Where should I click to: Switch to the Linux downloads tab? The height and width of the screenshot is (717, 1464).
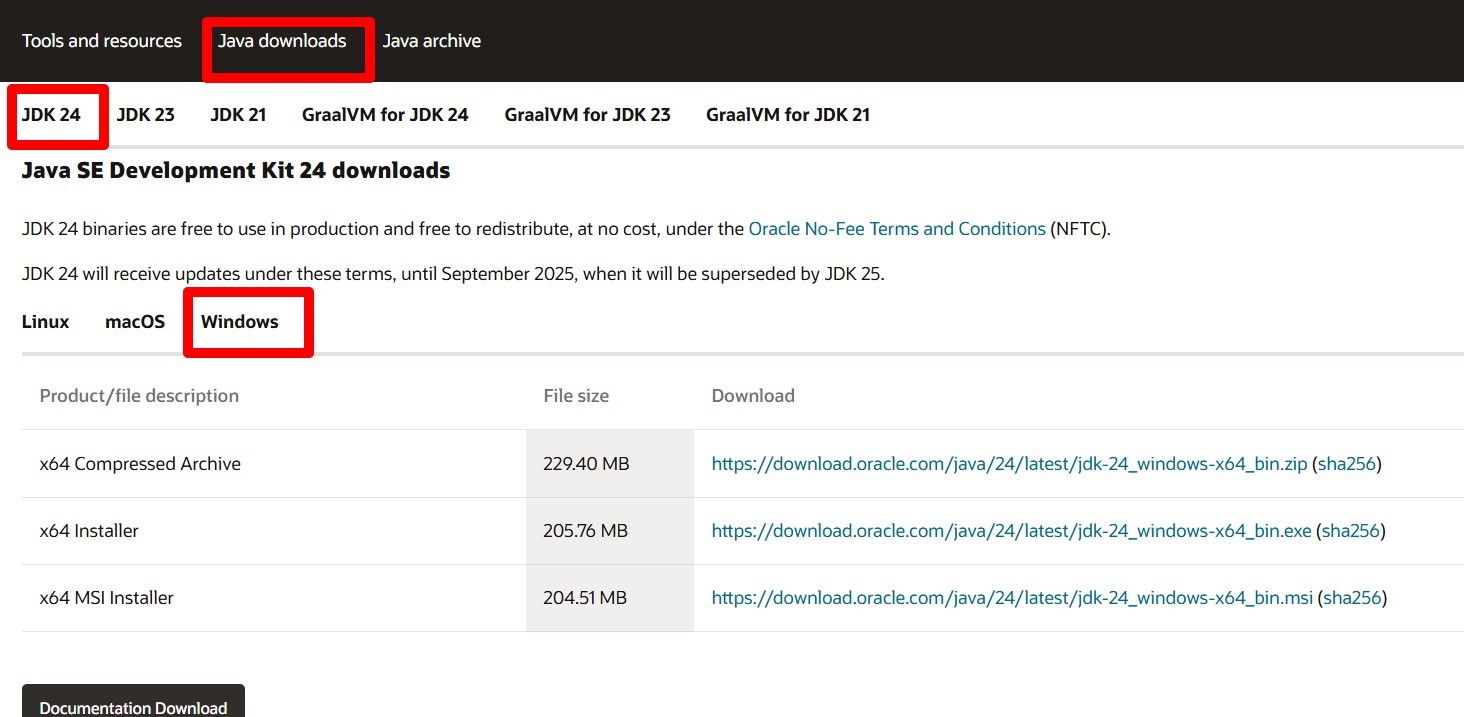coord(46,322)
